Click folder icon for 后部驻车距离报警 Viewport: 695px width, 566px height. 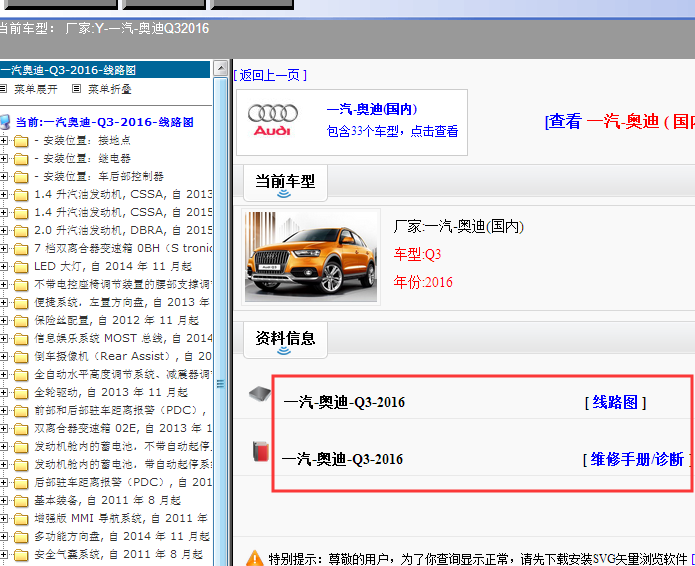pyautogui.click(x=21, y=483)
